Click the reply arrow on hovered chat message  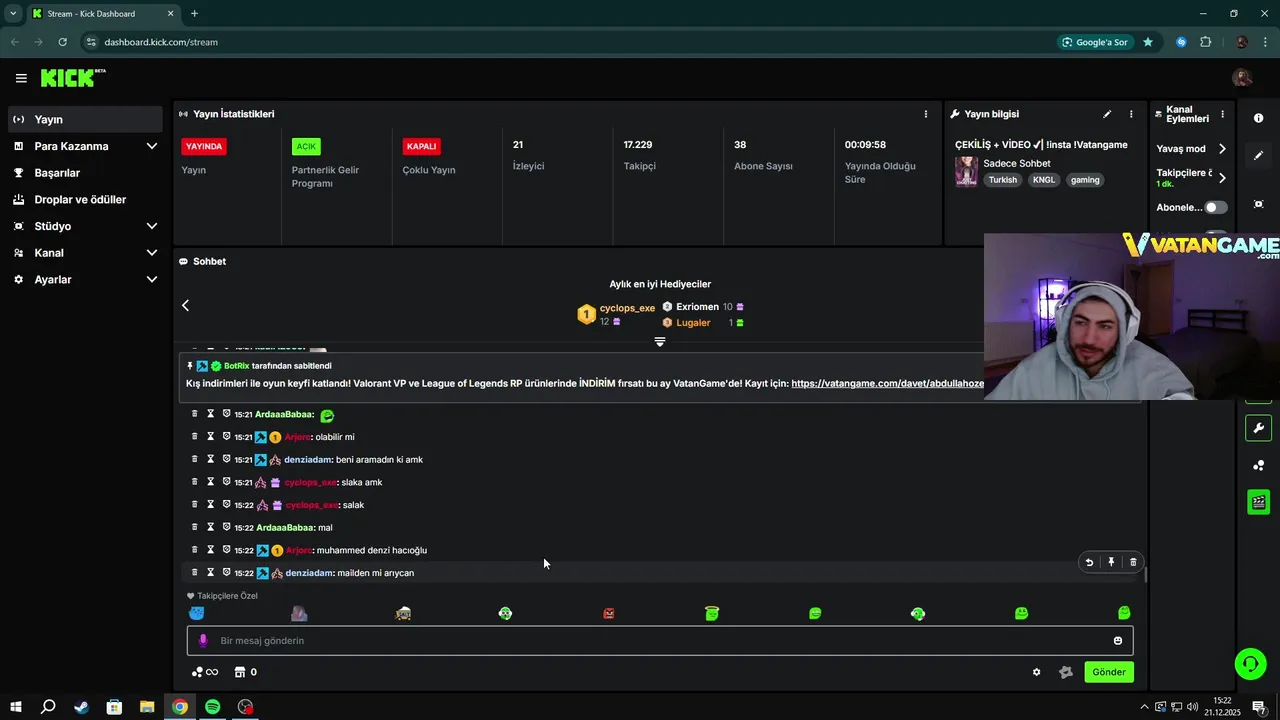click(1089, 562)
